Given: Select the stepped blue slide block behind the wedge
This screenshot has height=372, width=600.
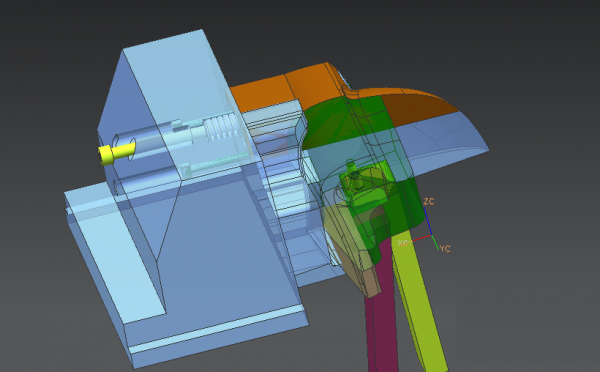Looking at the screenshot, I should [283, 184].
